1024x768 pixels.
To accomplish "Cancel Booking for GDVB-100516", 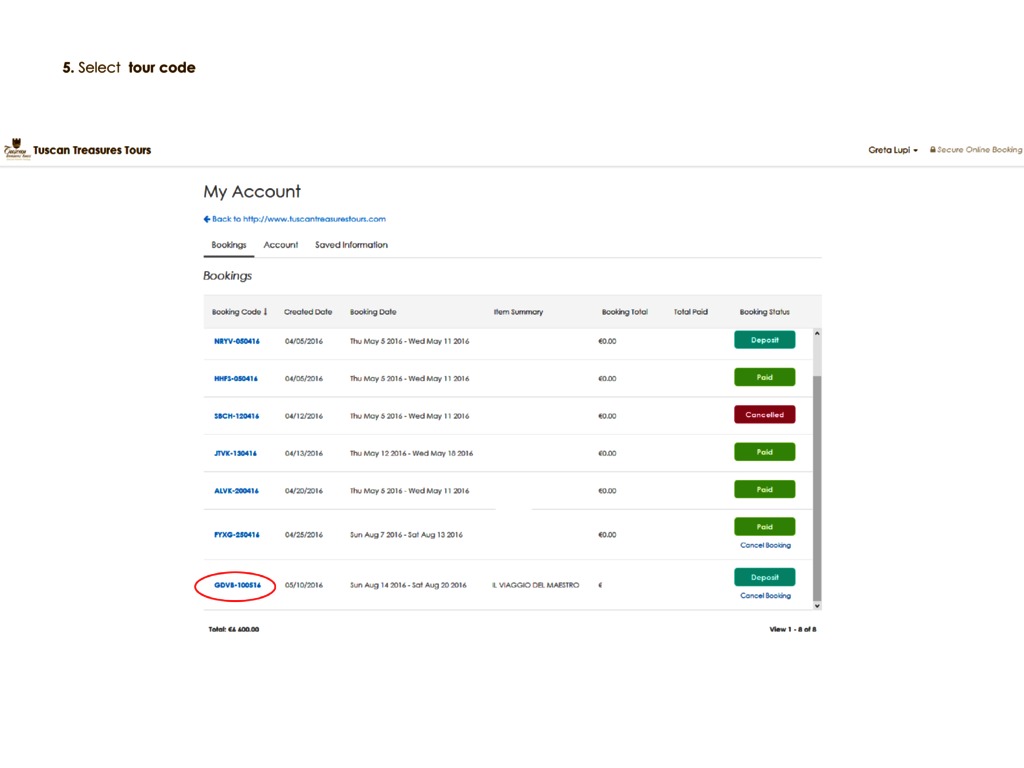I will coord(765,596).
